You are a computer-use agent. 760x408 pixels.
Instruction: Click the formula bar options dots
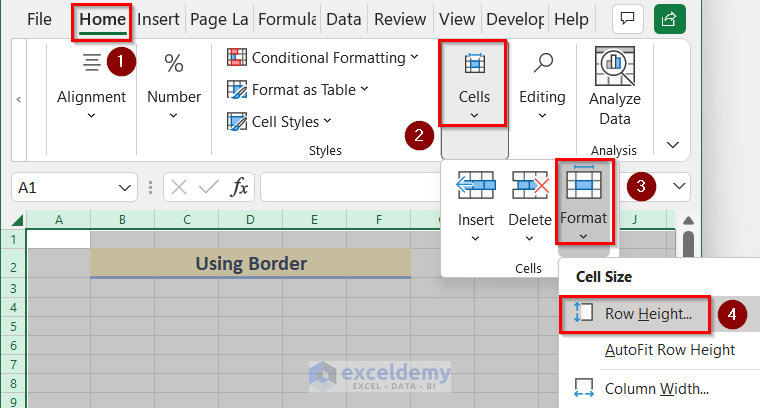(150, 188)
